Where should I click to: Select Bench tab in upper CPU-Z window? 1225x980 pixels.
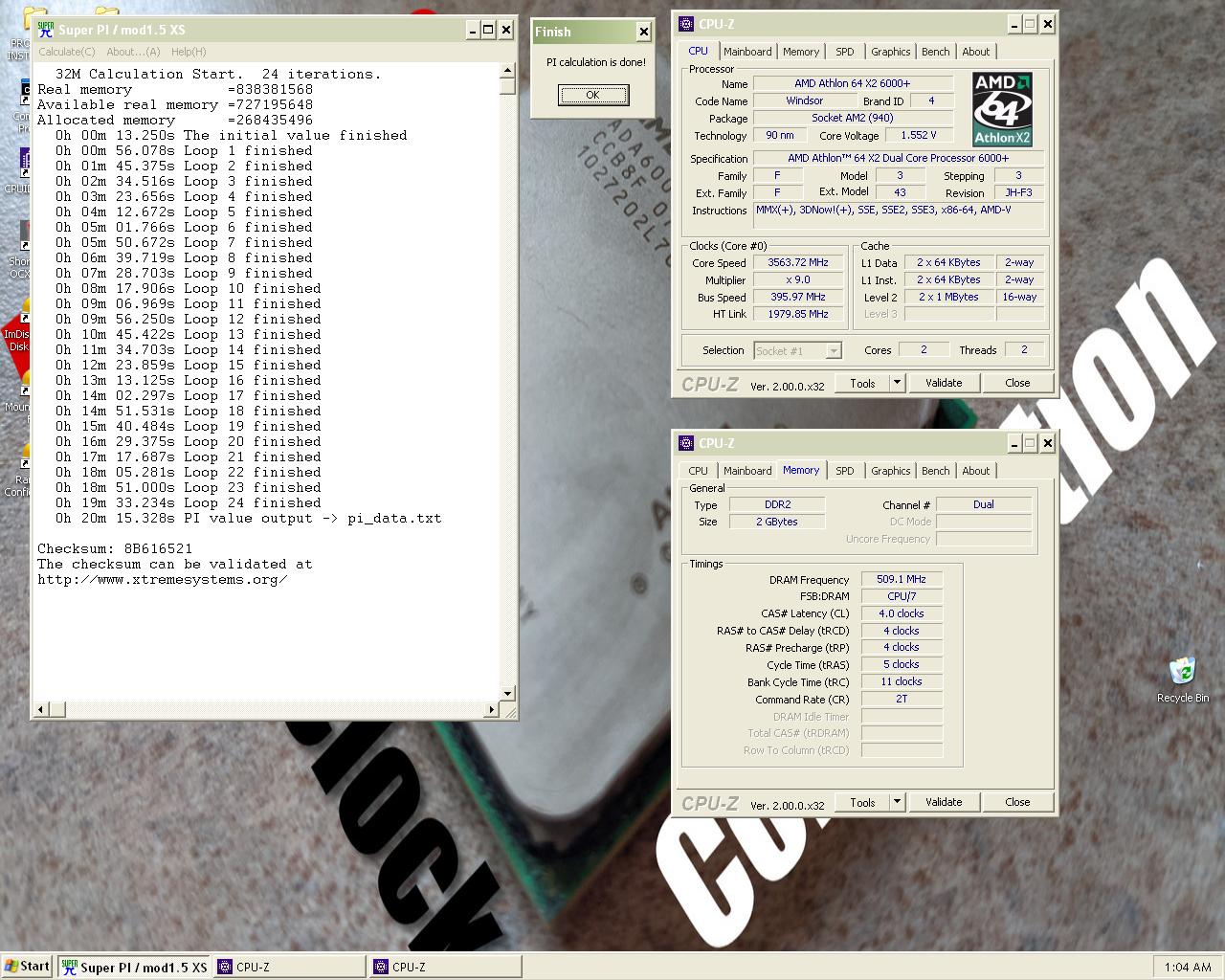coord(936,52)
